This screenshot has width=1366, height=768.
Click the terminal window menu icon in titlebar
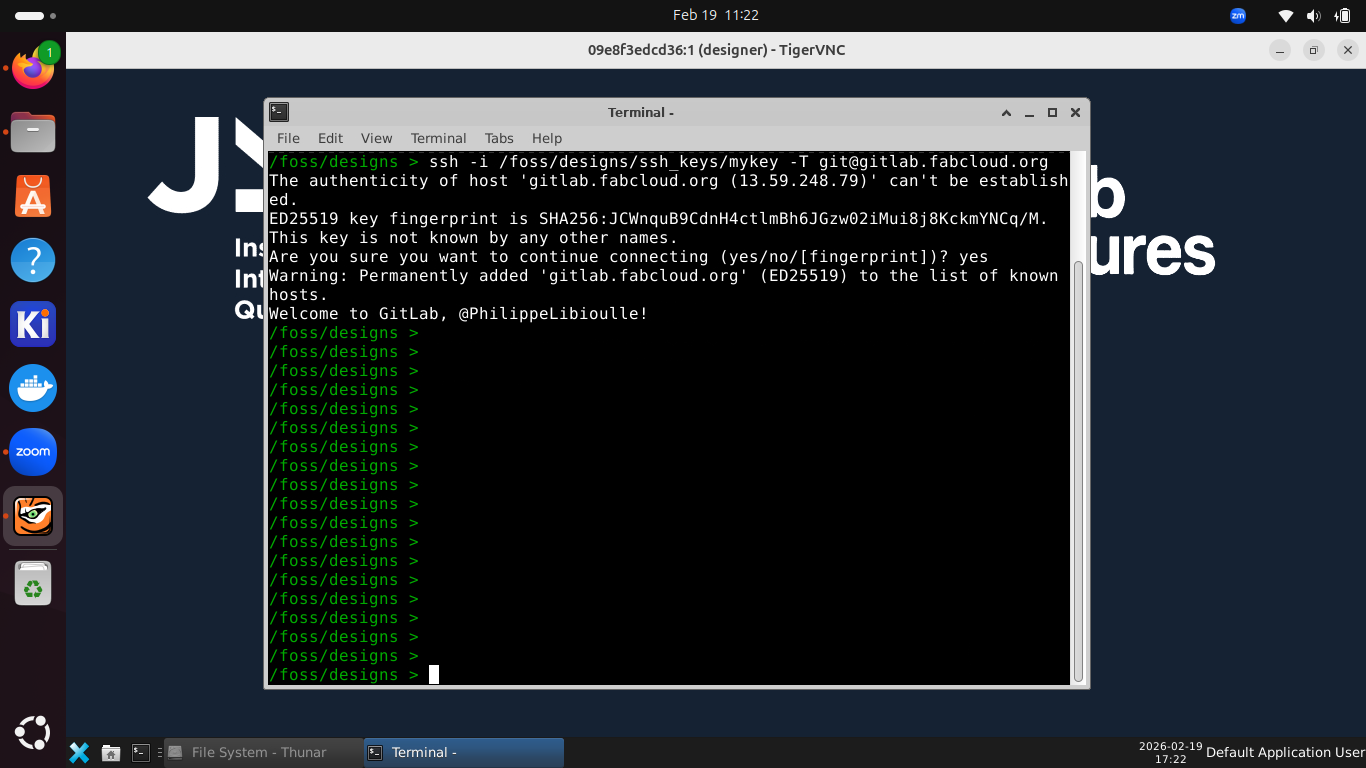tap(280, 113)
